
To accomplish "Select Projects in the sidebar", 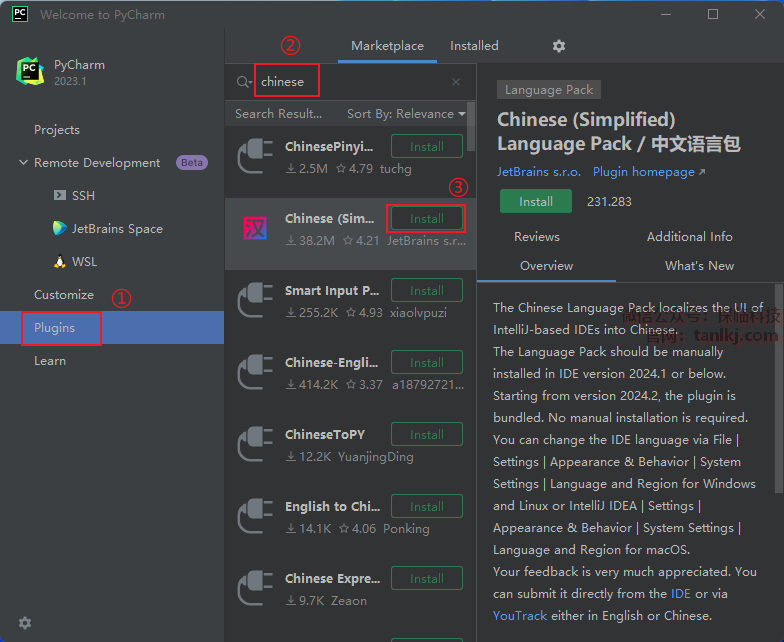I will (x=57, y=130).
